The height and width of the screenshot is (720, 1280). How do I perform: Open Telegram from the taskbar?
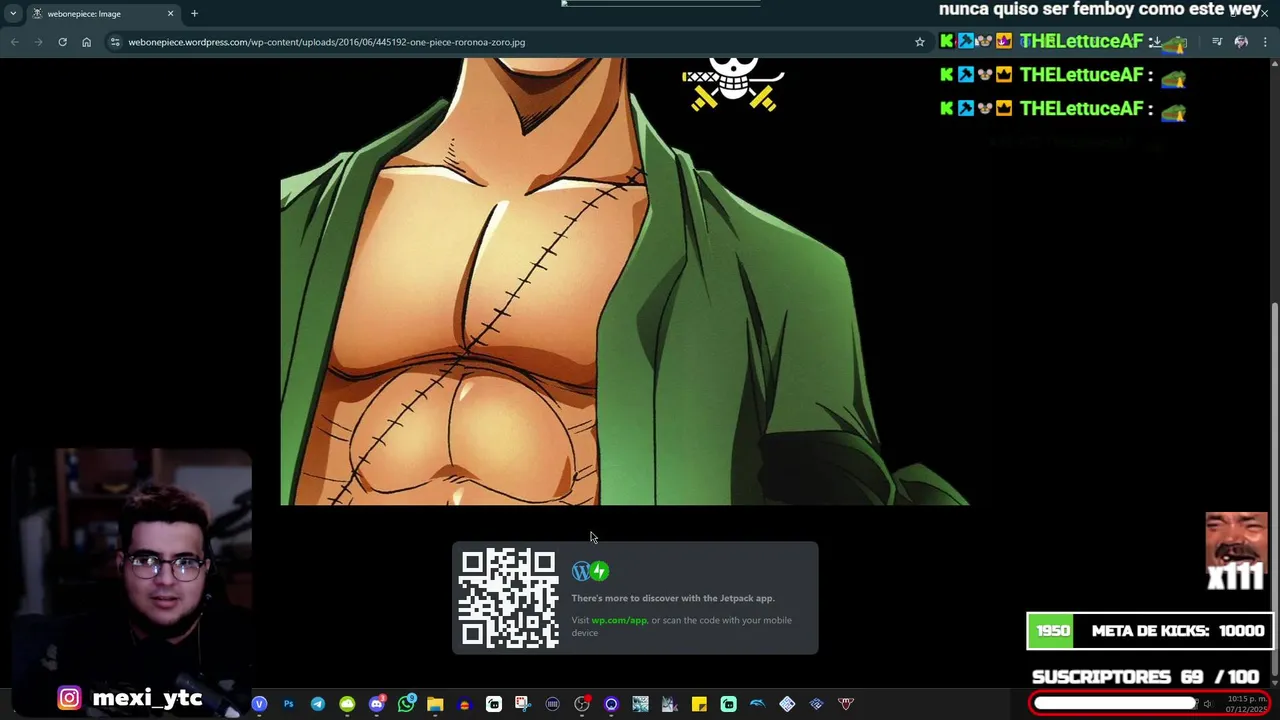click(x=318, y=704)
